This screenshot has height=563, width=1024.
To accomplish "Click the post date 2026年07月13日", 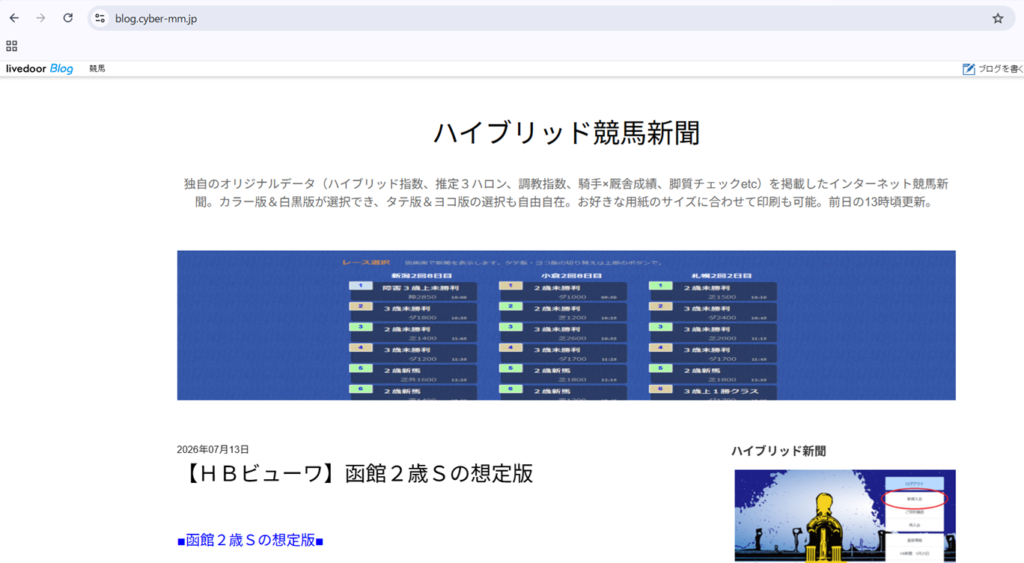I will coord(213,449).
